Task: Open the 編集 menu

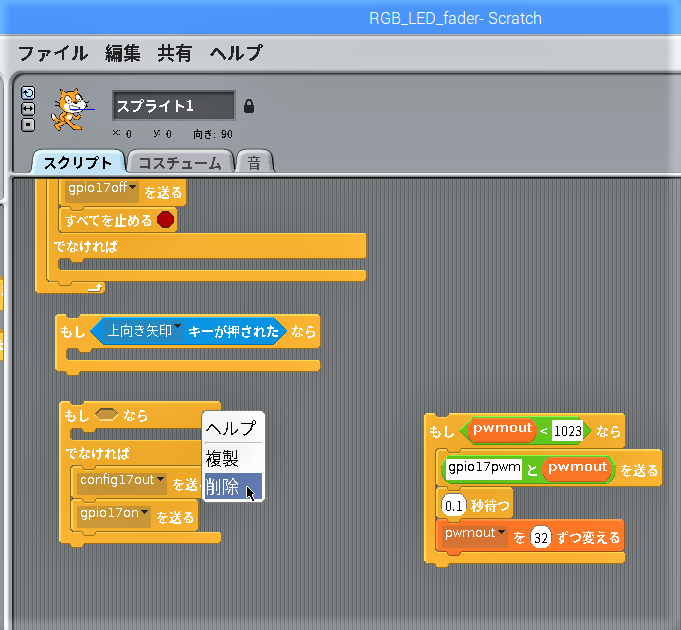Action: tap(123, 53)
